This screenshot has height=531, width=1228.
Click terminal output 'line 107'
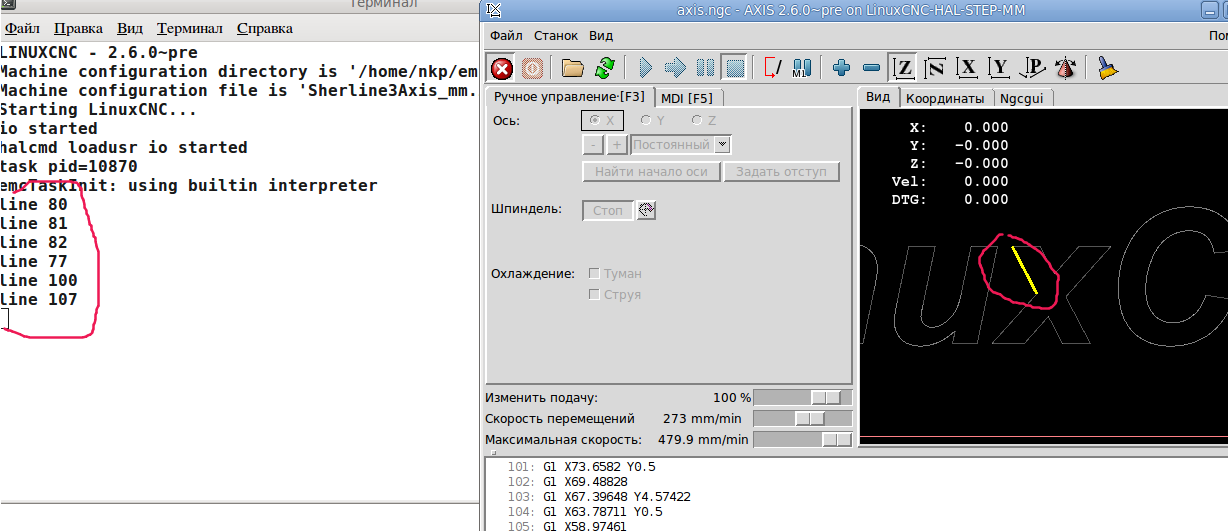click(x=39, y=299)
